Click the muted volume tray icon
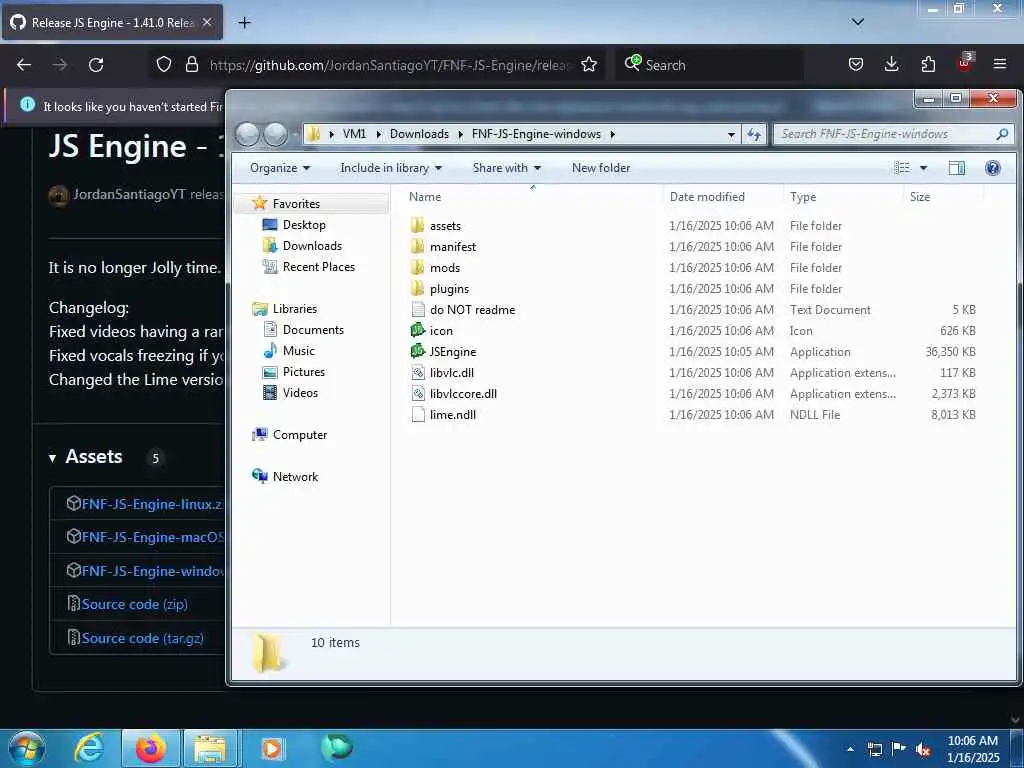This screenshot has height=768, width=1024. (x=923, y=749)
